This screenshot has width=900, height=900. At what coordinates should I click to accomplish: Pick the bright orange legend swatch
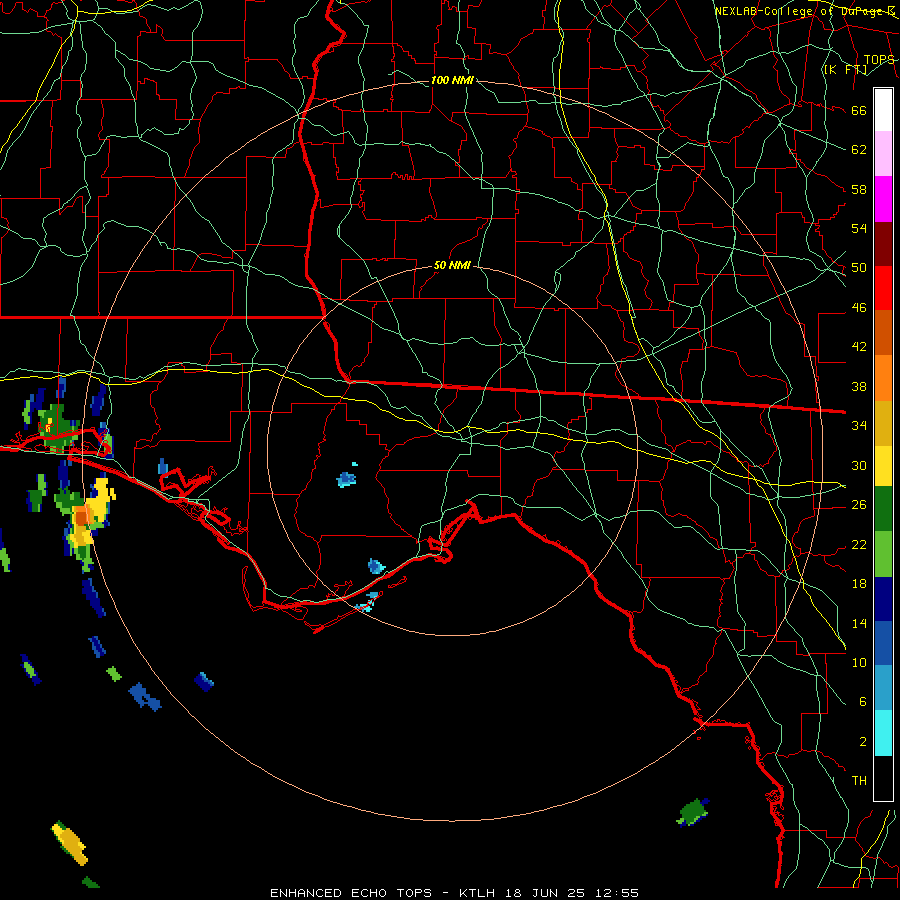[x=883, y=377]
